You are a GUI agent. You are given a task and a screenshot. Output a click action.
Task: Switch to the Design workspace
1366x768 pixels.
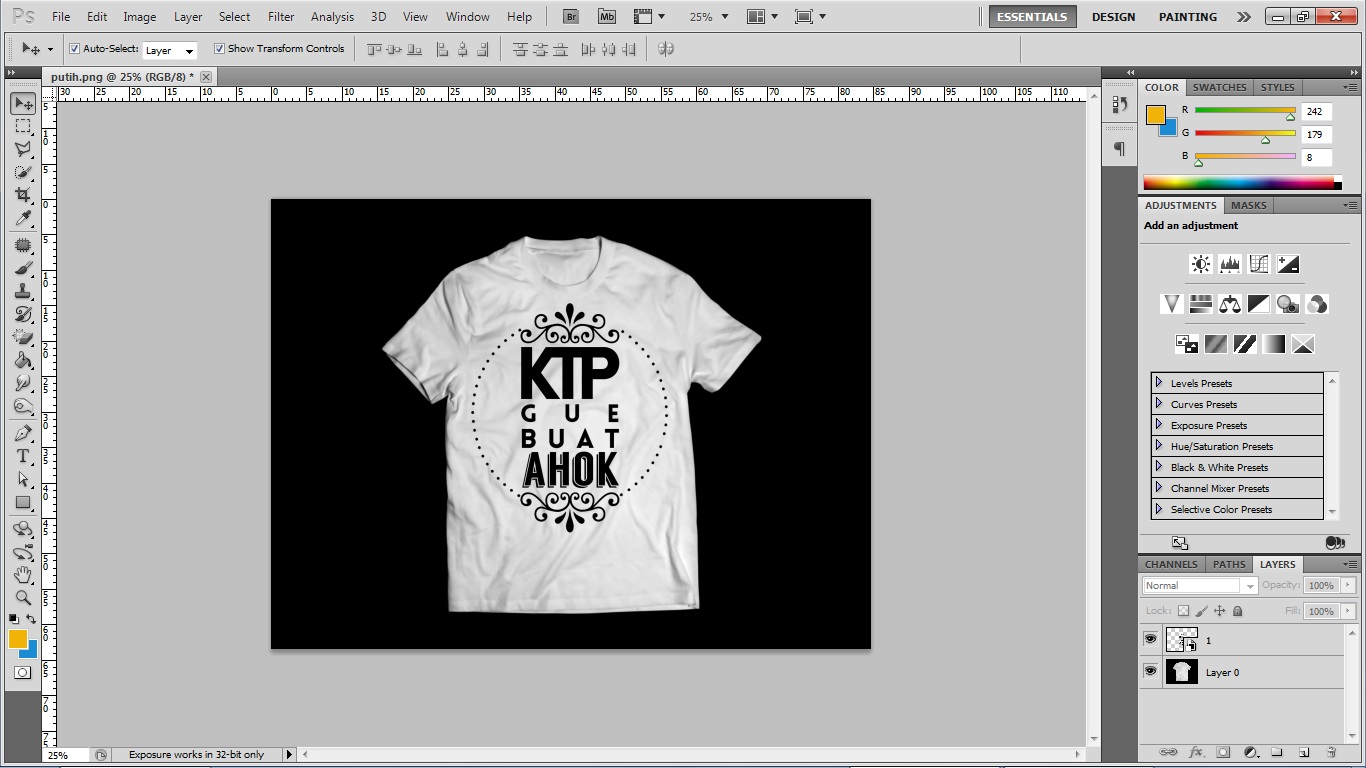pyautogui.click(x=1113, y=16)
